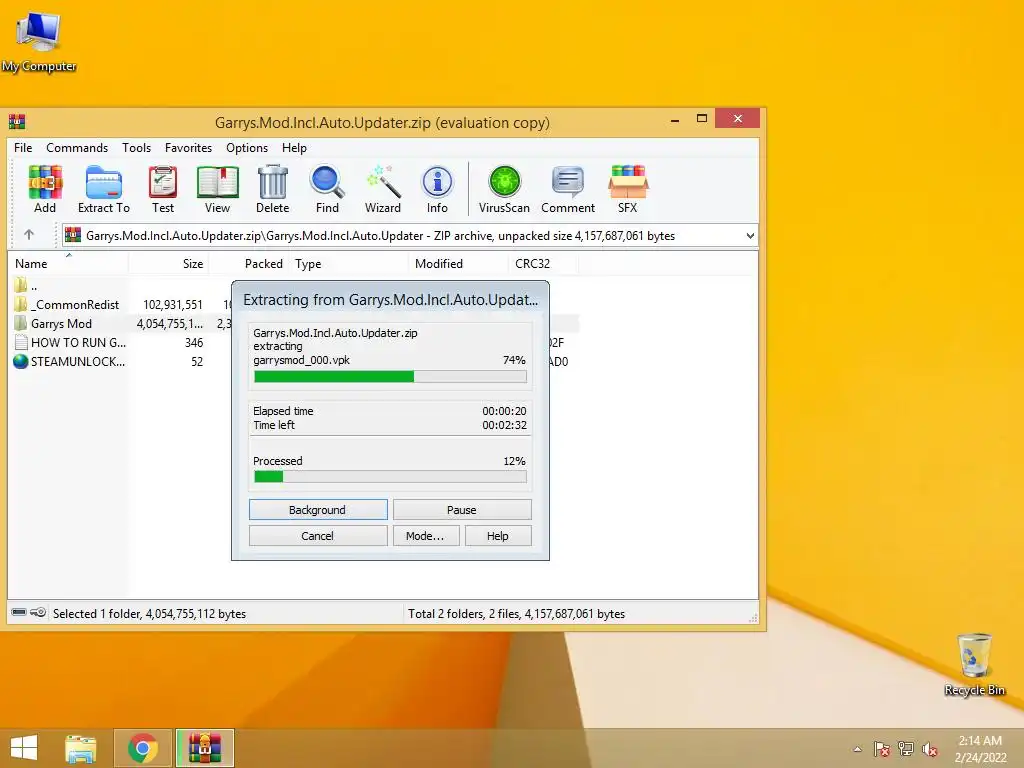Click the muted volume tray icon
The width and height of the screenshot is (1024, 768).
click(930, 749)
